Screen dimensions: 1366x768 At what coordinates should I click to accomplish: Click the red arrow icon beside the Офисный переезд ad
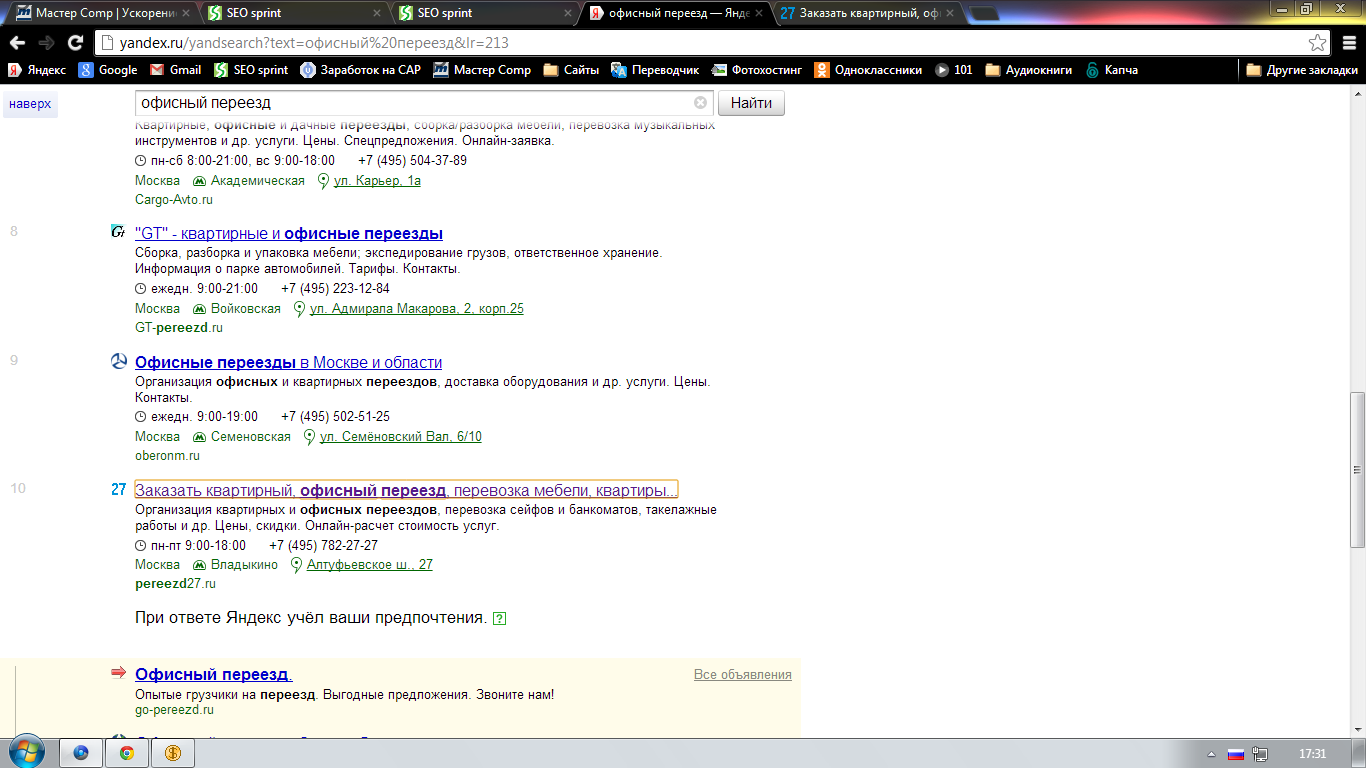118,673
